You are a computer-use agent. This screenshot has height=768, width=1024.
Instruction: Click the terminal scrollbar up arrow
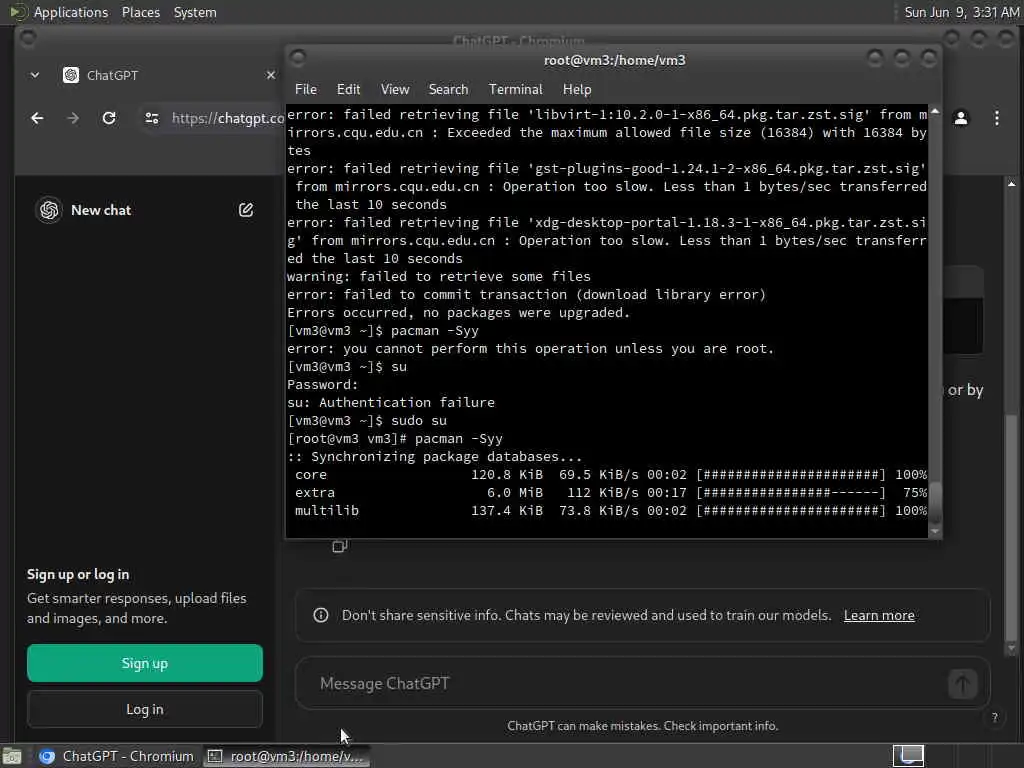[935, 112]
